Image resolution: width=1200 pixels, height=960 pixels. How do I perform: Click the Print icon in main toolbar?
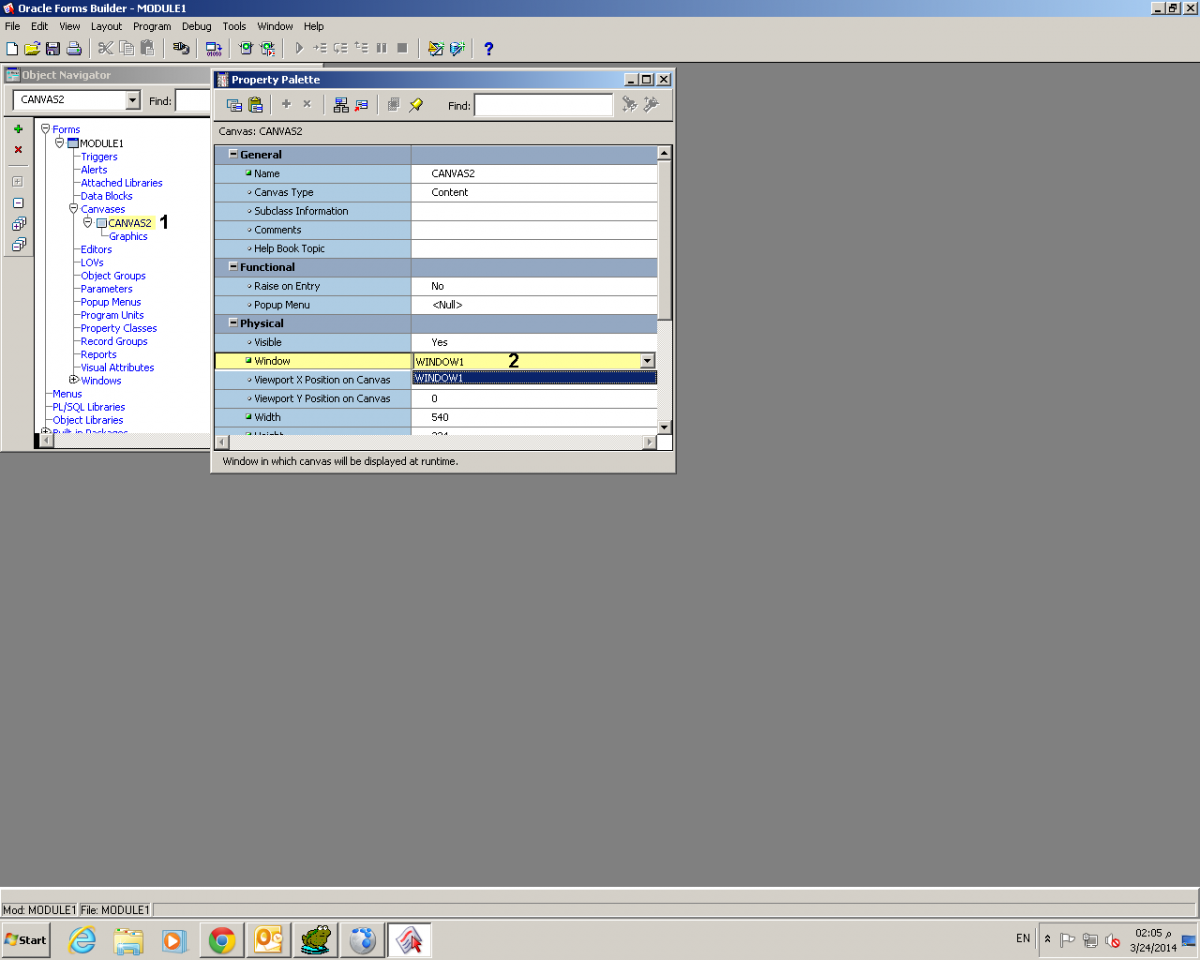tap(73, 48)
